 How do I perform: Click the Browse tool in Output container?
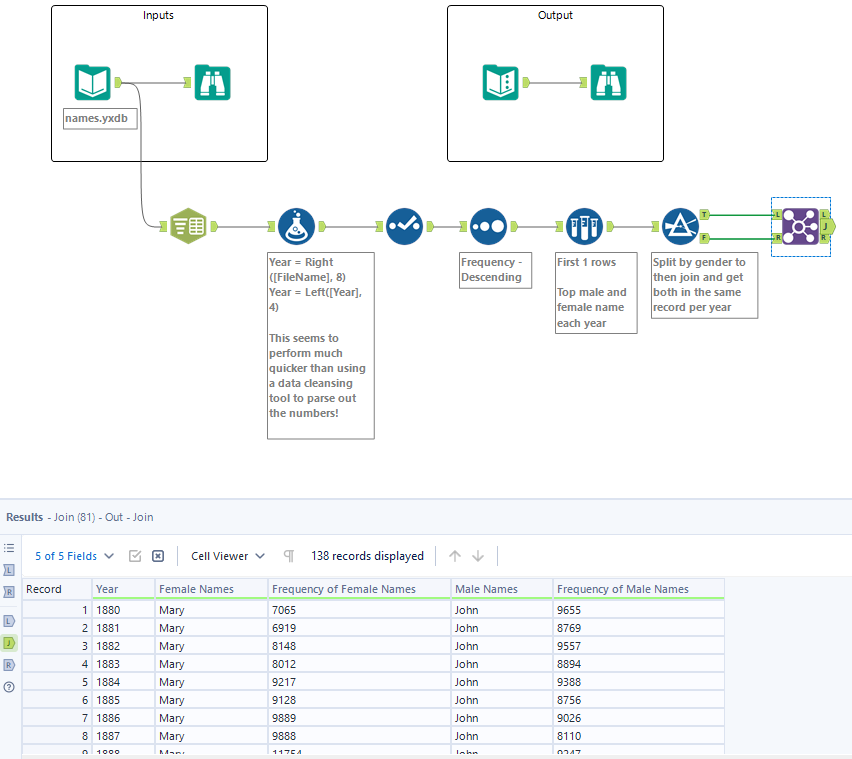pos(609,83)
